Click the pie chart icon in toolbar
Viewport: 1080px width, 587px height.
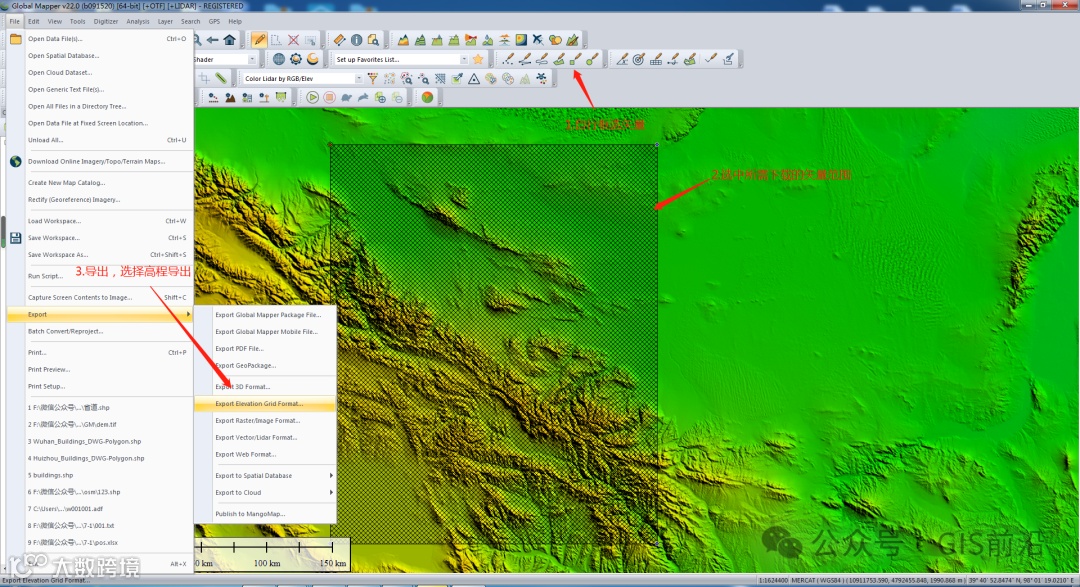[x=427, y=97]
